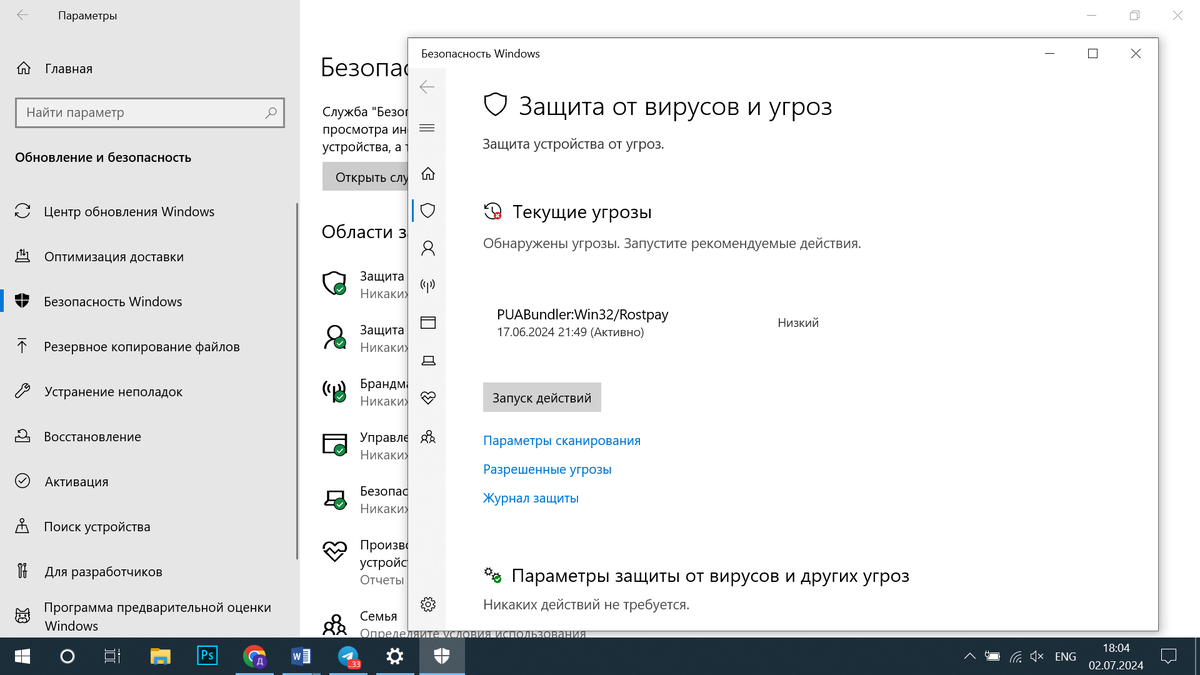Open Разрешенные угрозы link

[x=547, y=469]
